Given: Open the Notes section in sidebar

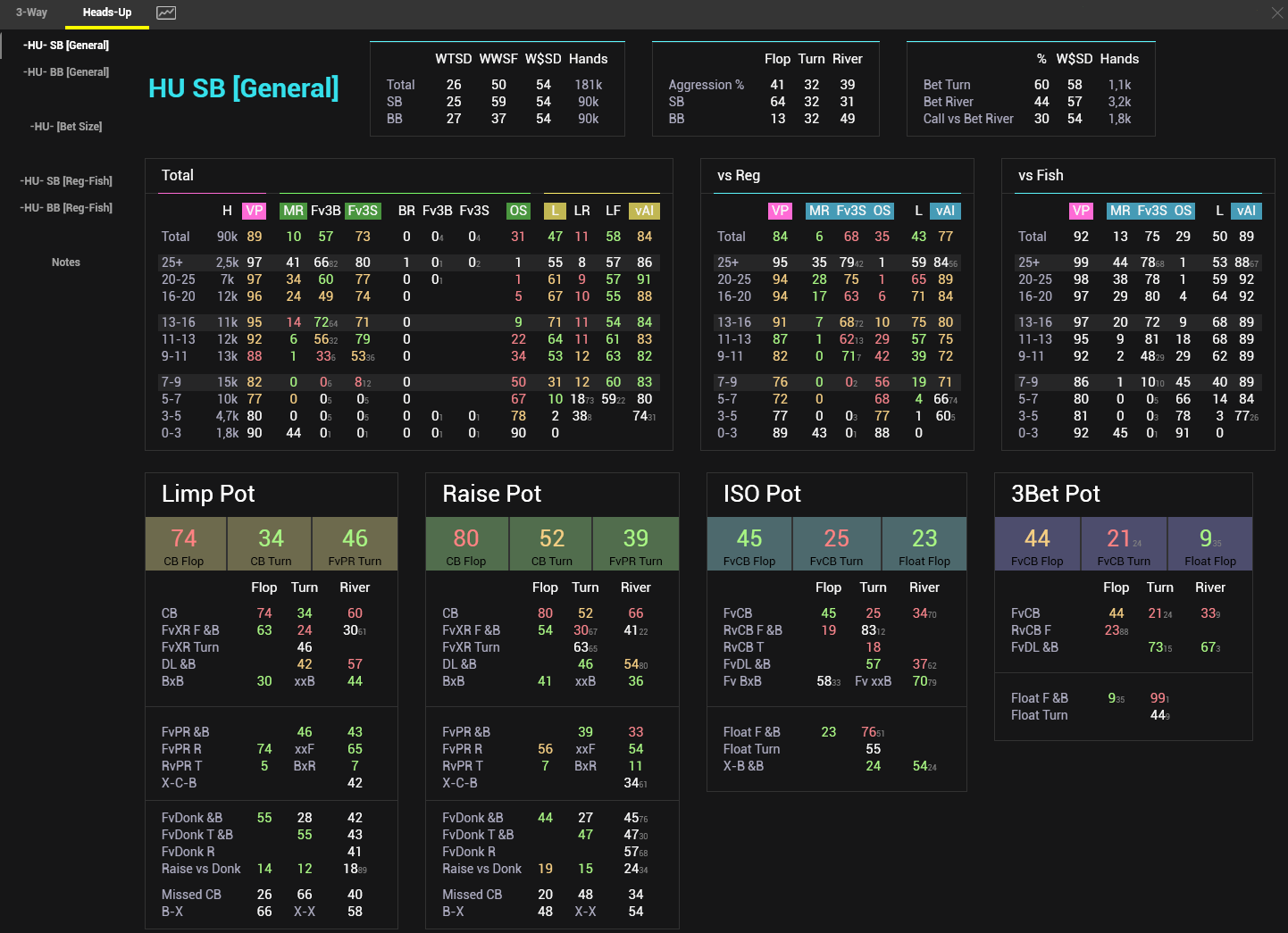Looking at the screenshot, I should pyautogui.click(x=66, y=262).
